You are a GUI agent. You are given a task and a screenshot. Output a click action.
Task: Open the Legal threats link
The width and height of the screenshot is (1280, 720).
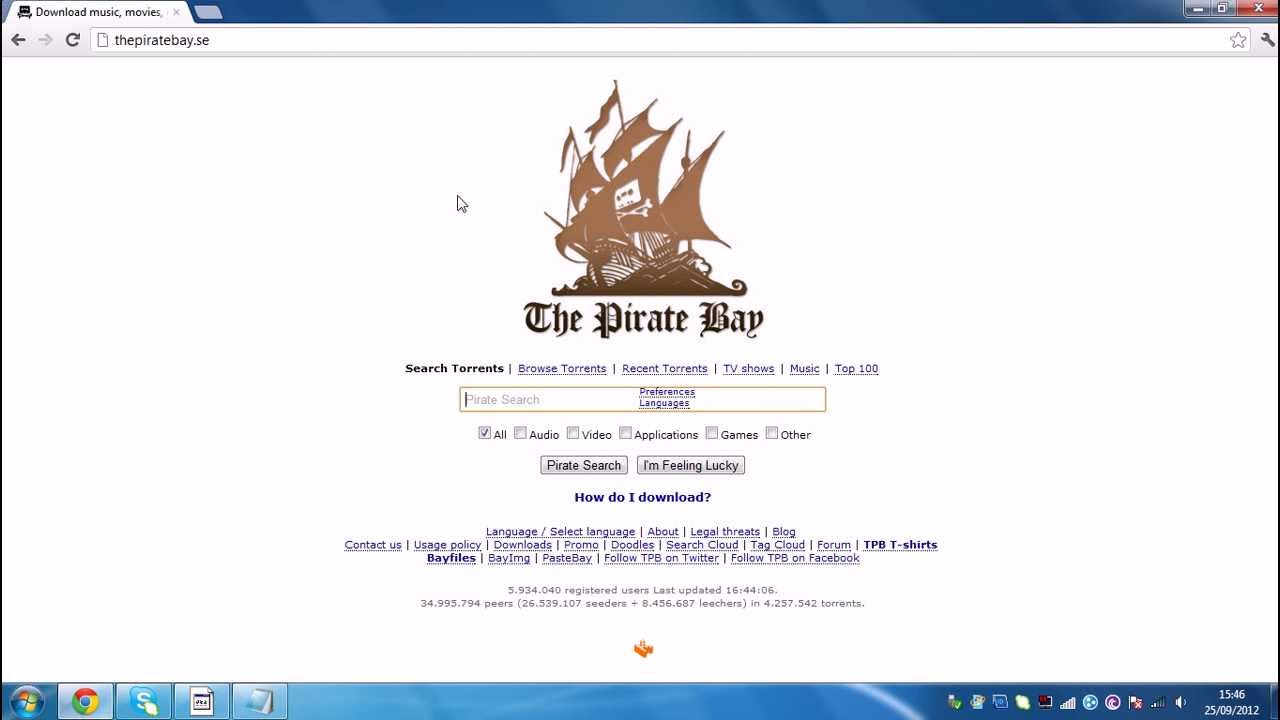click(x=725, y=532)
